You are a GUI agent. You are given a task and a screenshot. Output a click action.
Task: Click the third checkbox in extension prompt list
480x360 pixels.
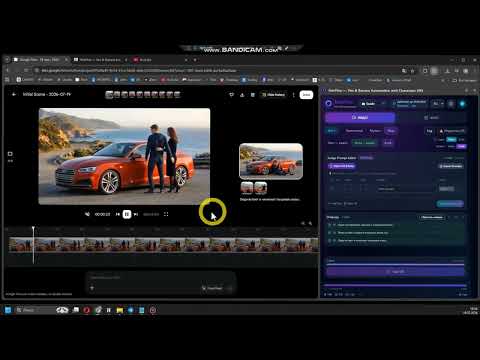click(x=330, y=240)
